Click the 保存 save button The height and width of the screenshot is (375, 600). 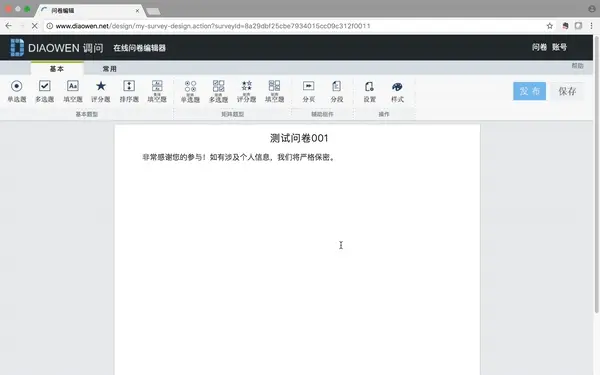click(x=567, y=91)
